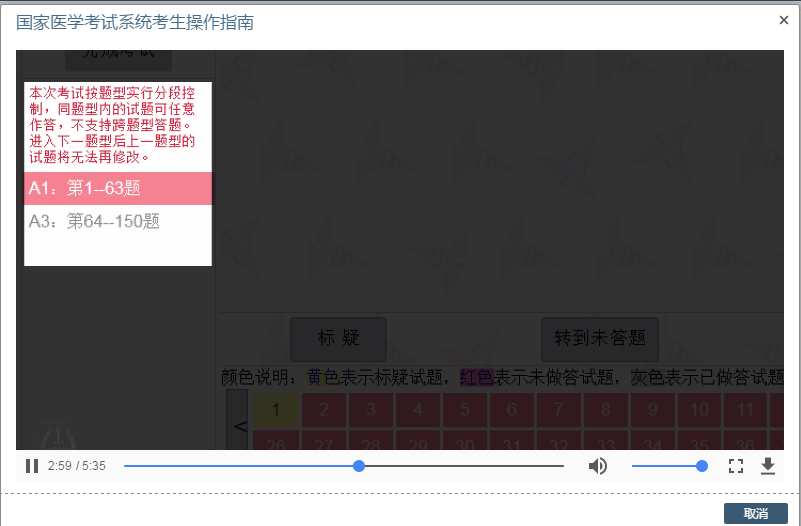Download the video file
The height and width of the screenshot is (526, 801).
pyautogui.click(x=768, y=466)
